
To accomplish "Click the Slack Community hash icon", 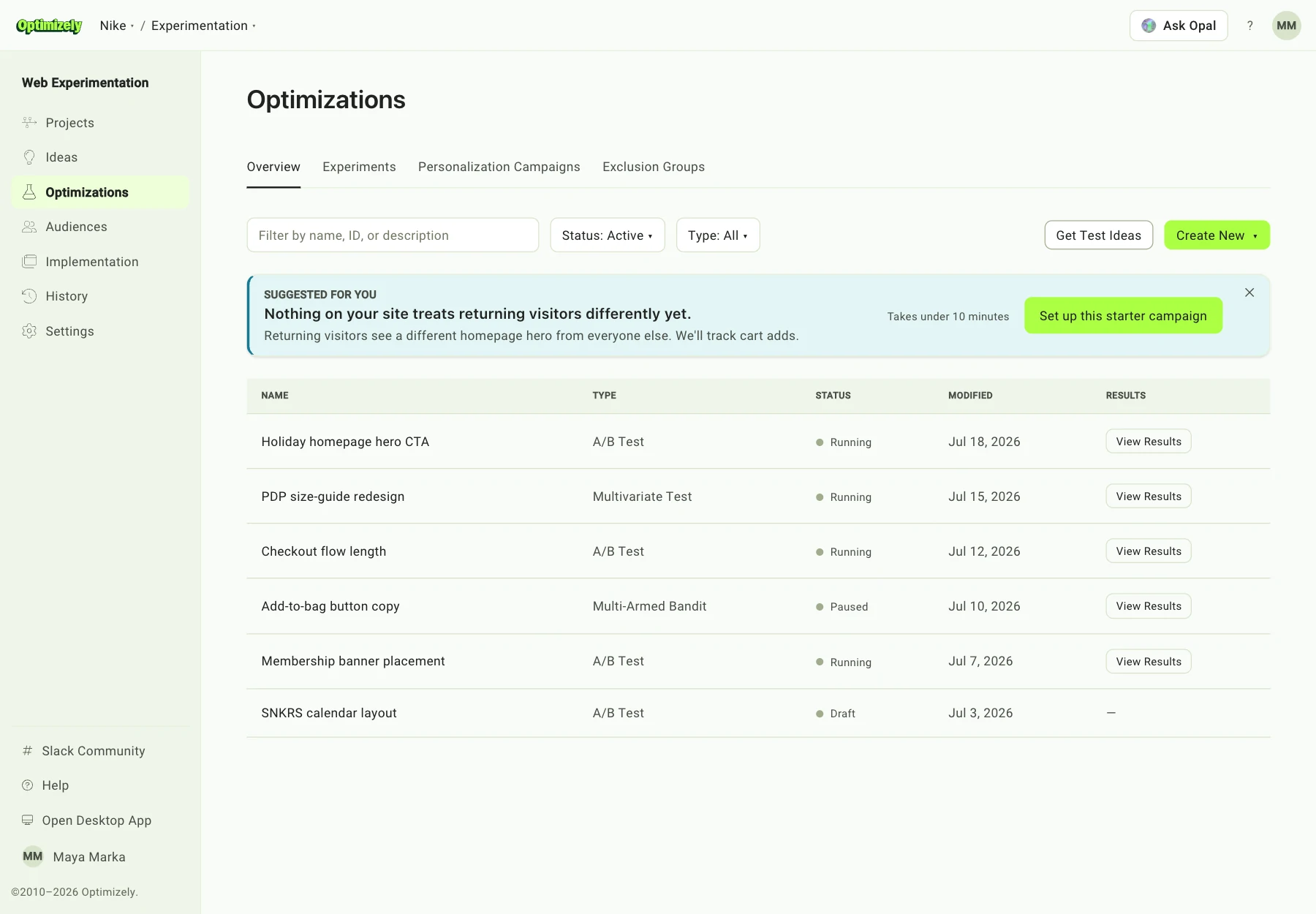I will [27, 751].
